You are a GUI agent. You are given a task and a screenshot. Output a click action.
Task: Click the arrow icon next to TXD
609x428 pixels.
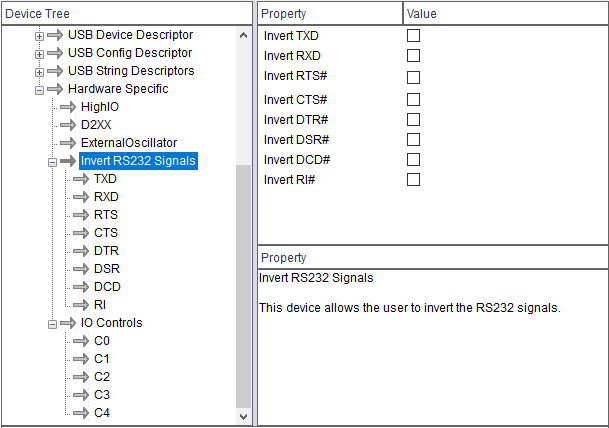coord(80,179)
